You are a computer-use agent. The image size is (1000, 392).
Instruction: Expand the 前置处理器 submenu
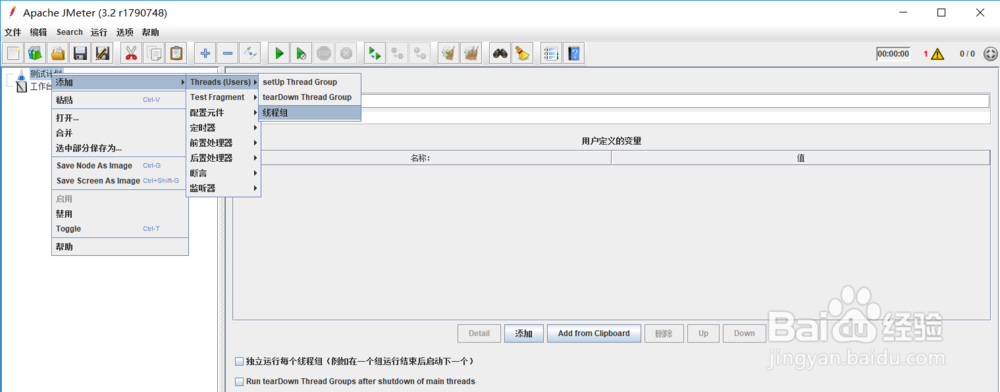coord(222,143)
